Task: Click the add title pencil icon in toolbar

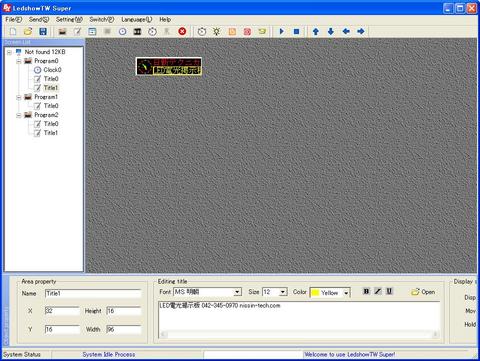Action: point(77,32)
